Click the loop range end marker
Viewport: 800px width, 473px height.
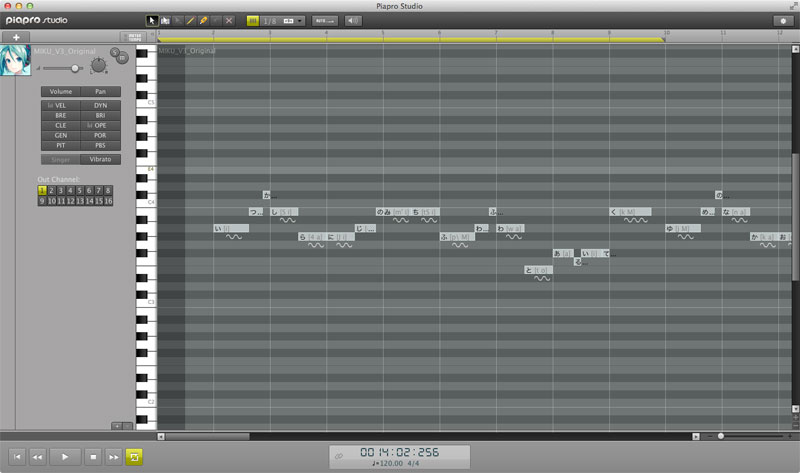663,39
